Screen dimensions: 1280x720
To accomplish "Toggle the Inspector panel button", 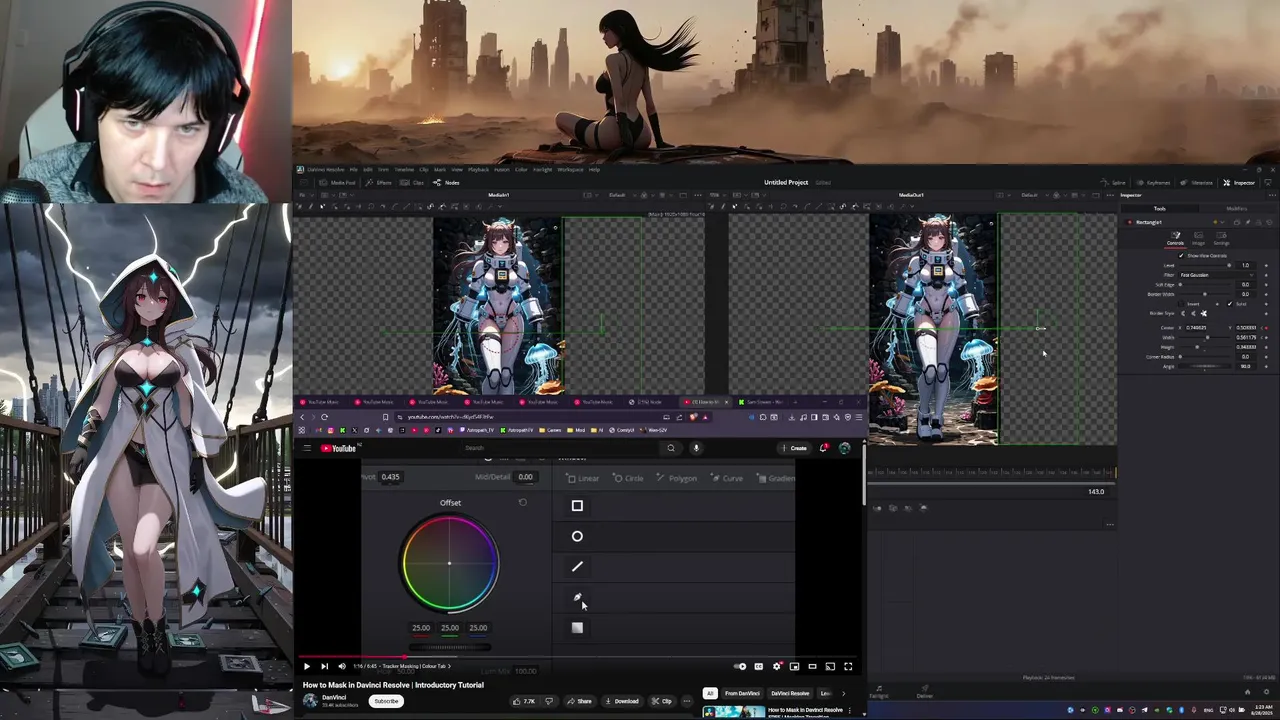I will click(x=1238, y=183).
